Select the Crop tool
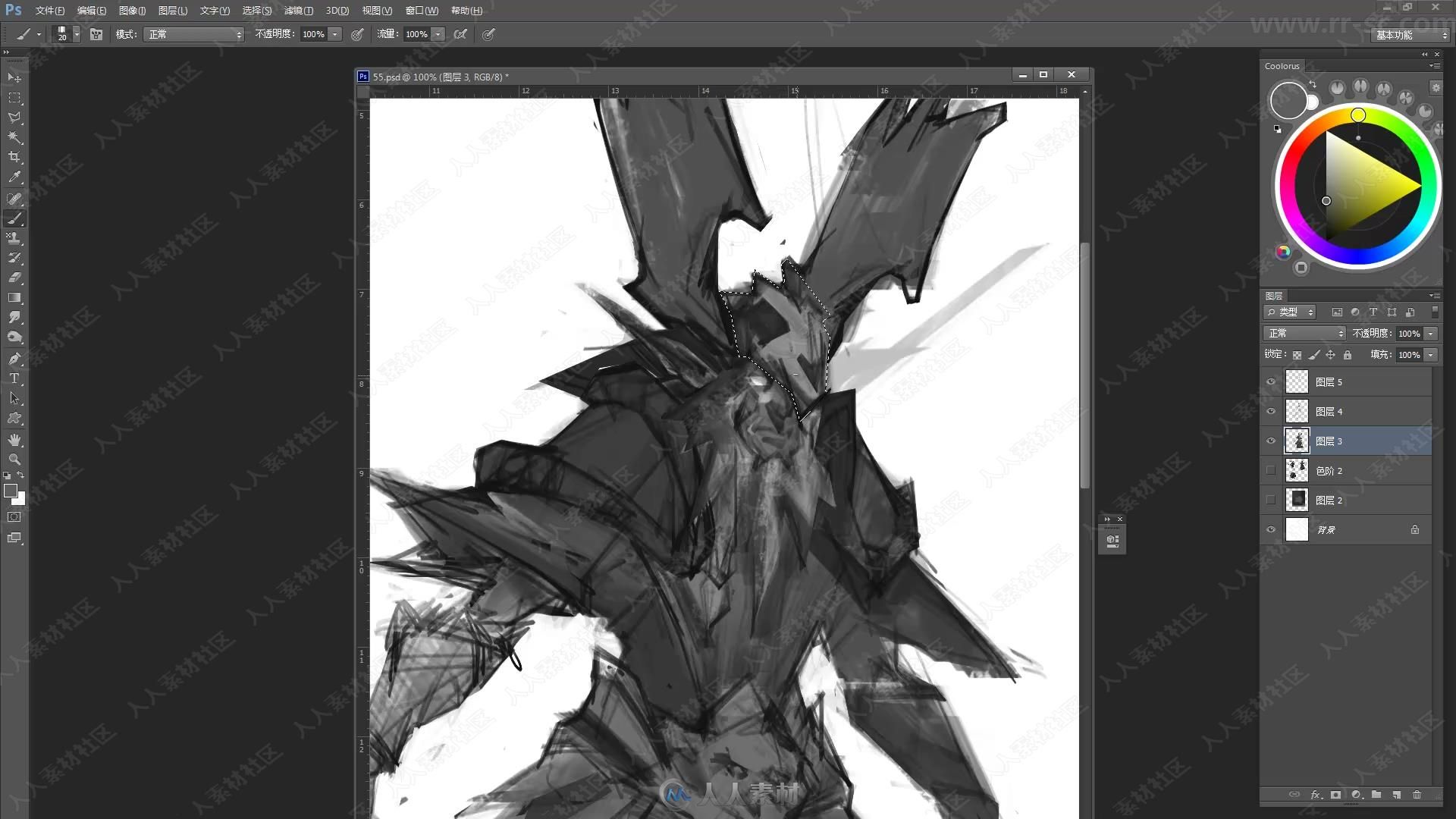Image resolution: width=1456 pixels, height=819 pixels. [14, 157]
